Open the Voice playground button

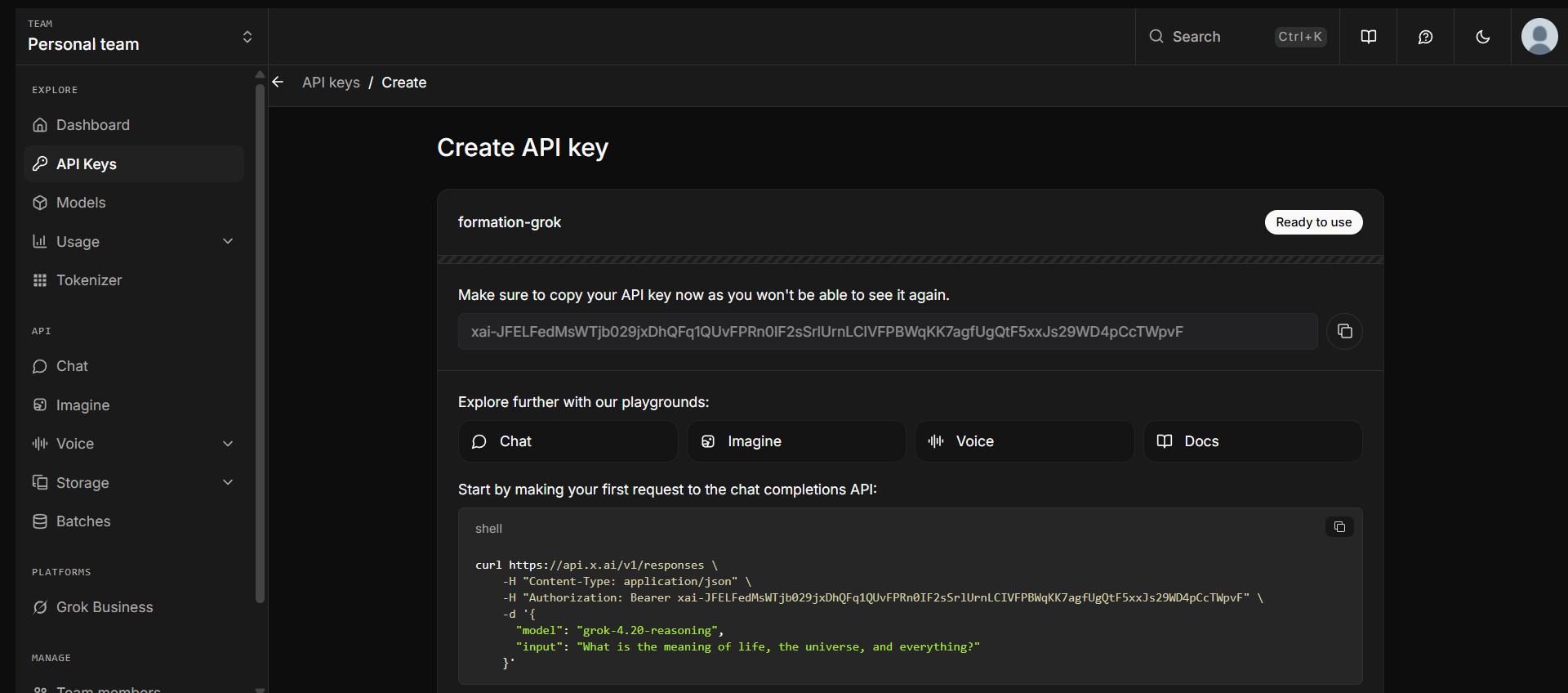point(1024,441)
